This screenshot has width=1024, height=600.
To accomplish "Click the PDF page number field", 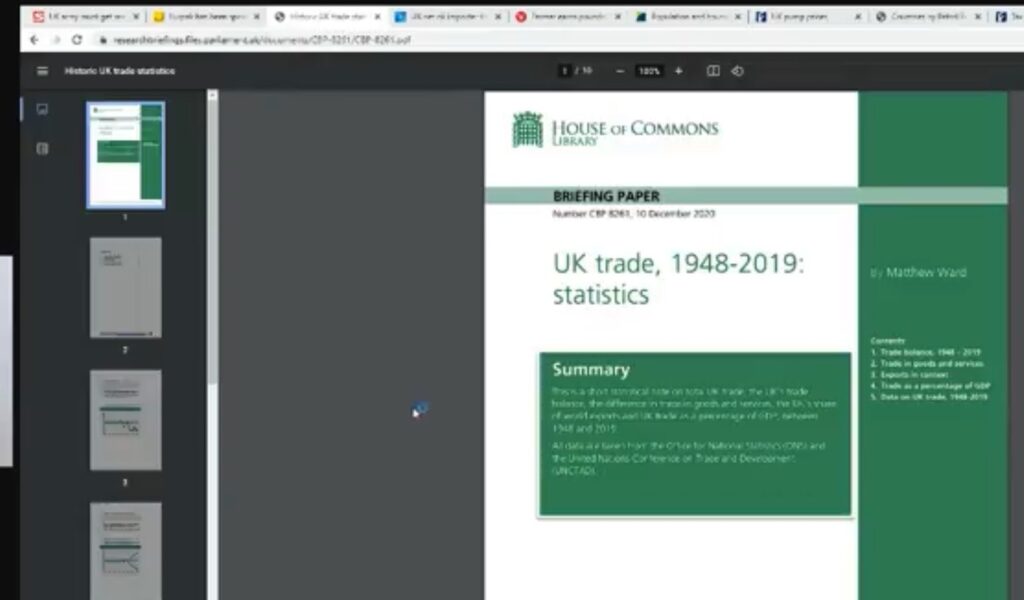I will tap(565, 71).
